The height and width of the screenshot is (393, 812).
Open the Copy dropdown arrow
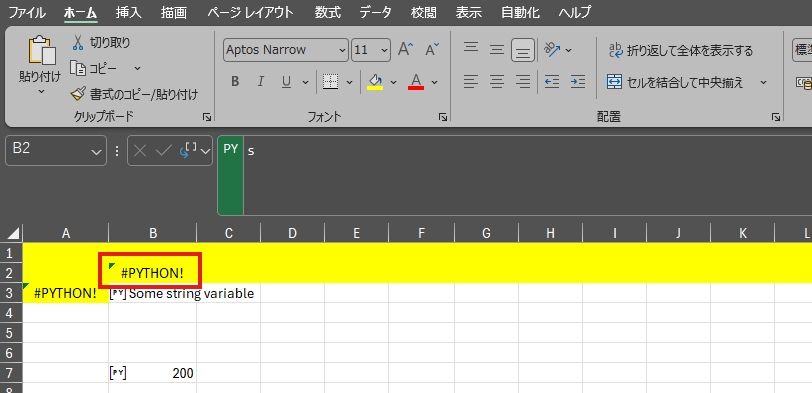(x=137, y=68)
